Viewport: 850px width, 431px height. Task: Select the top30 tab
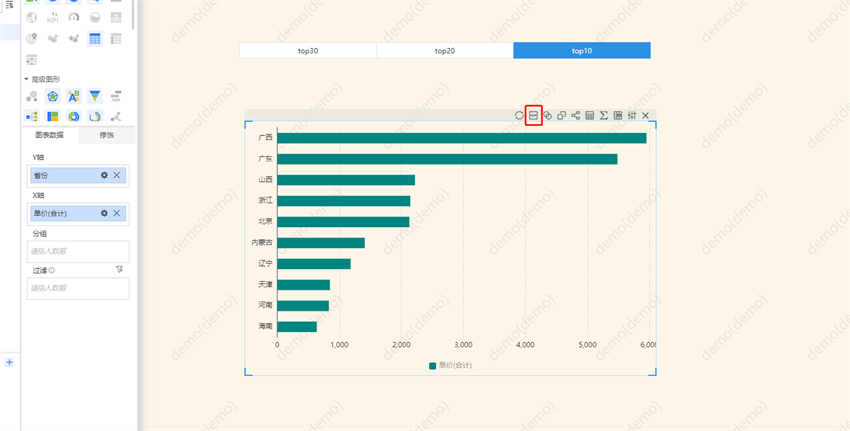307,50
